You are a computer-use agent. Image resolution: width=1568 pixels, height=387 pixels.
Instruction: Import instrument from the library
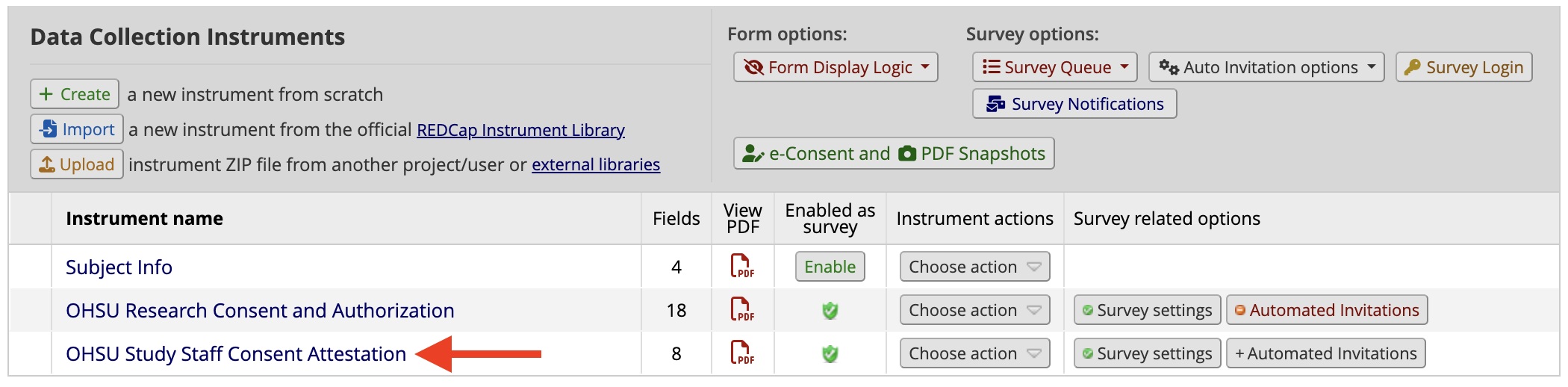(77, 129)
